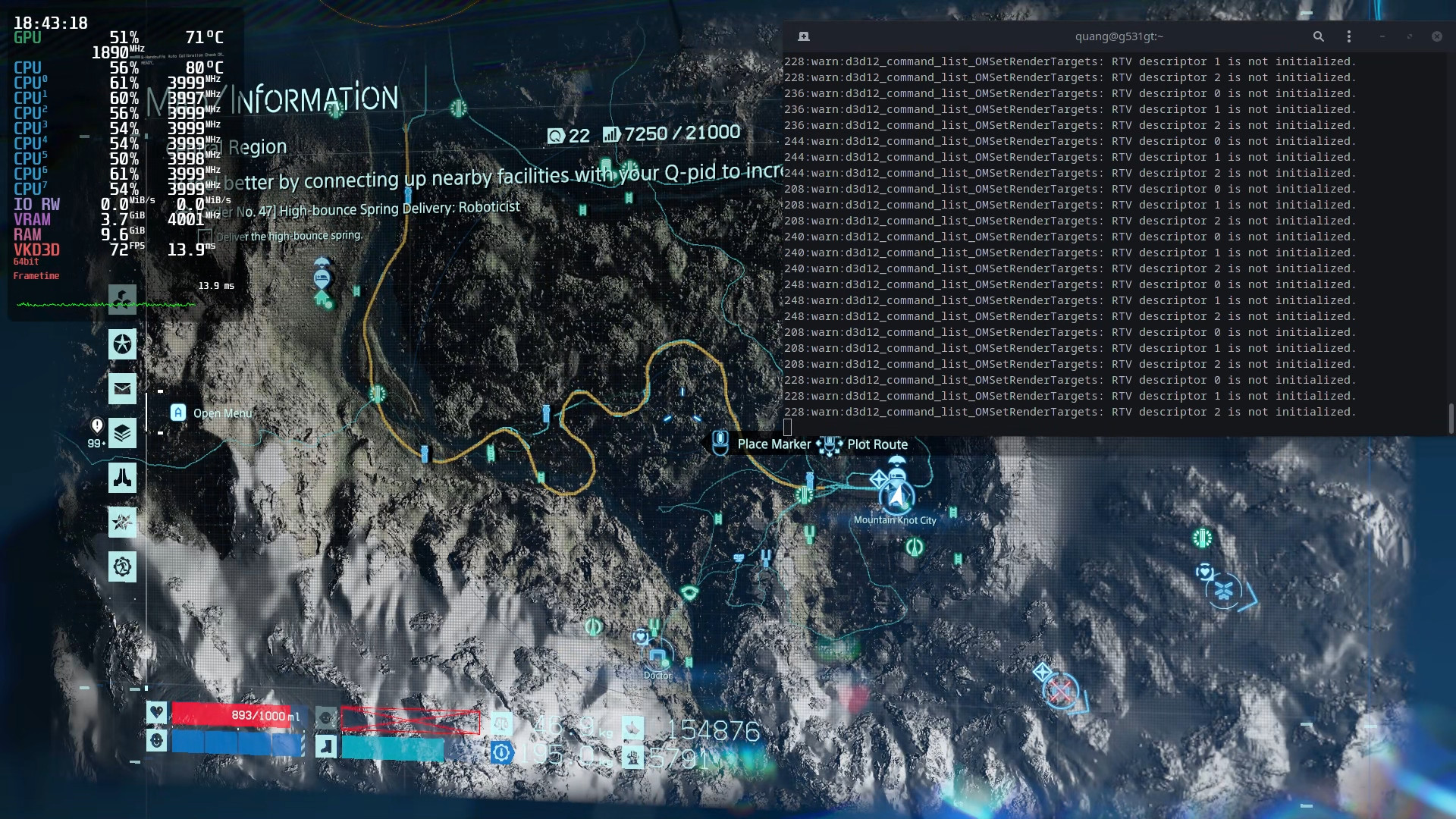Image resolution: width=1456 pixels, height=819 pixels.
Task: Click the blood heart icon in status HUD
Action: click(157, 712)
